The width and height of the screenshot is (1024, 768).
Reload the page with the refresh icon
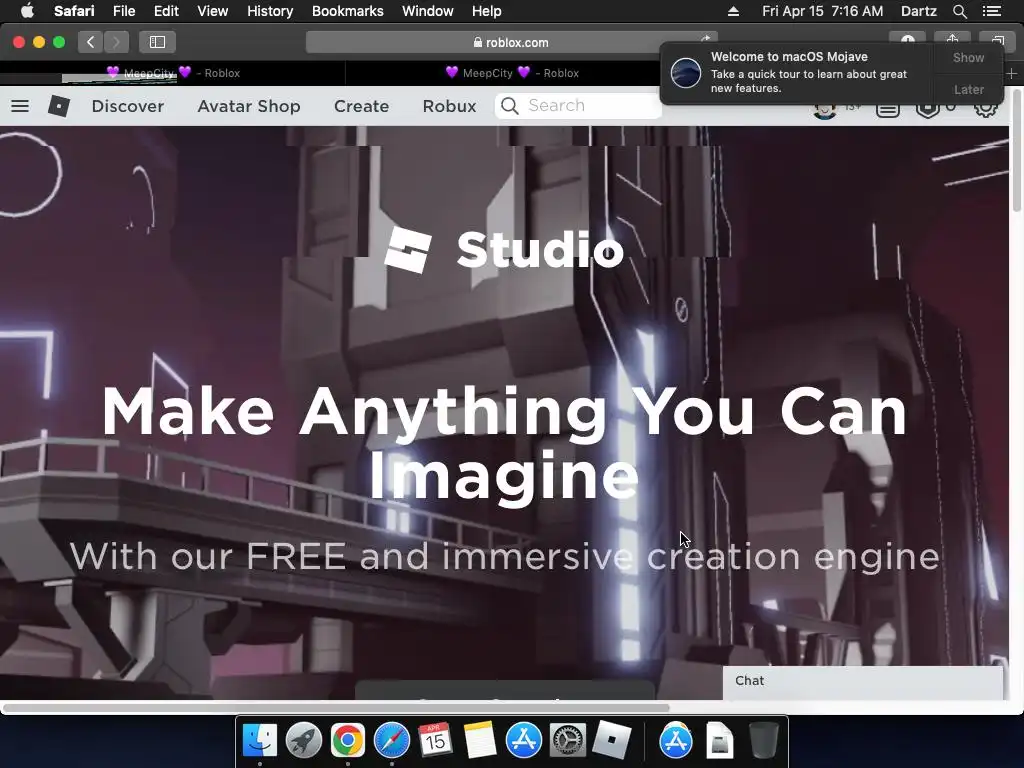click(x=705, y=39)
